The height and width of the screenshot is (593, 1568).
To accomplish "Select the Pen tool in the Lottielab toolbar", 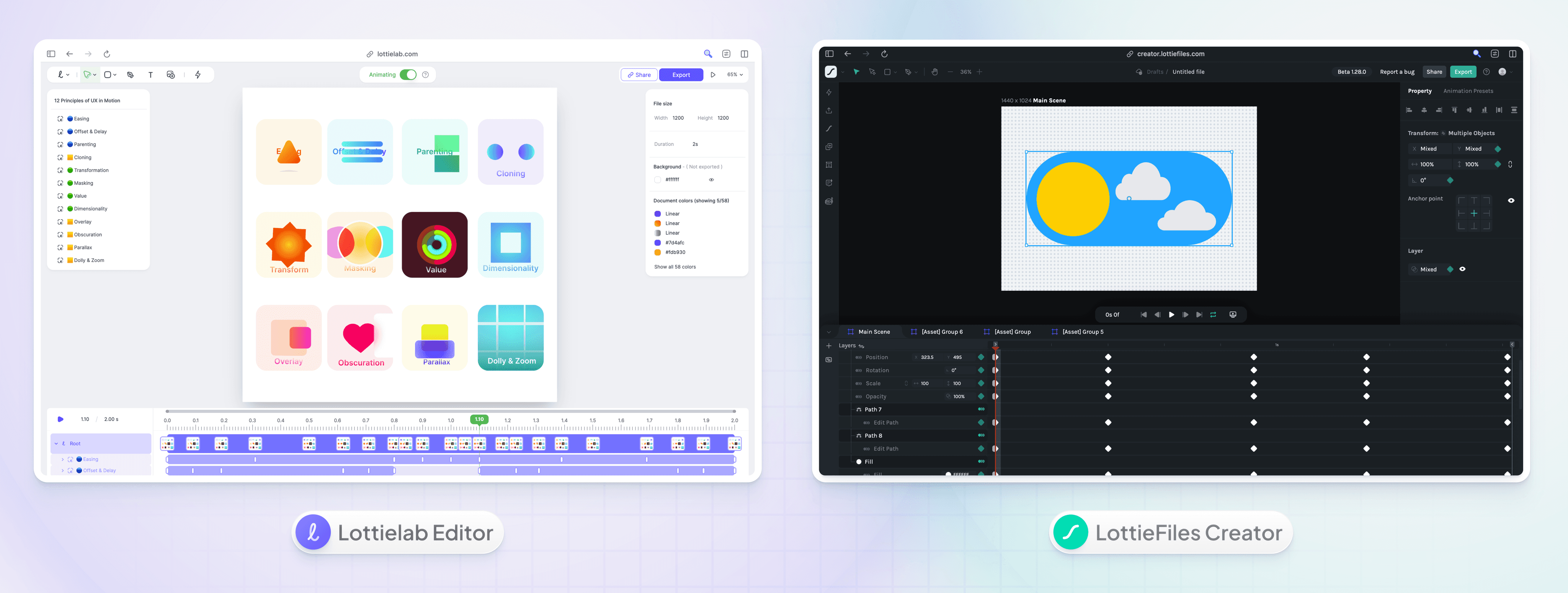I will point(131,75).
